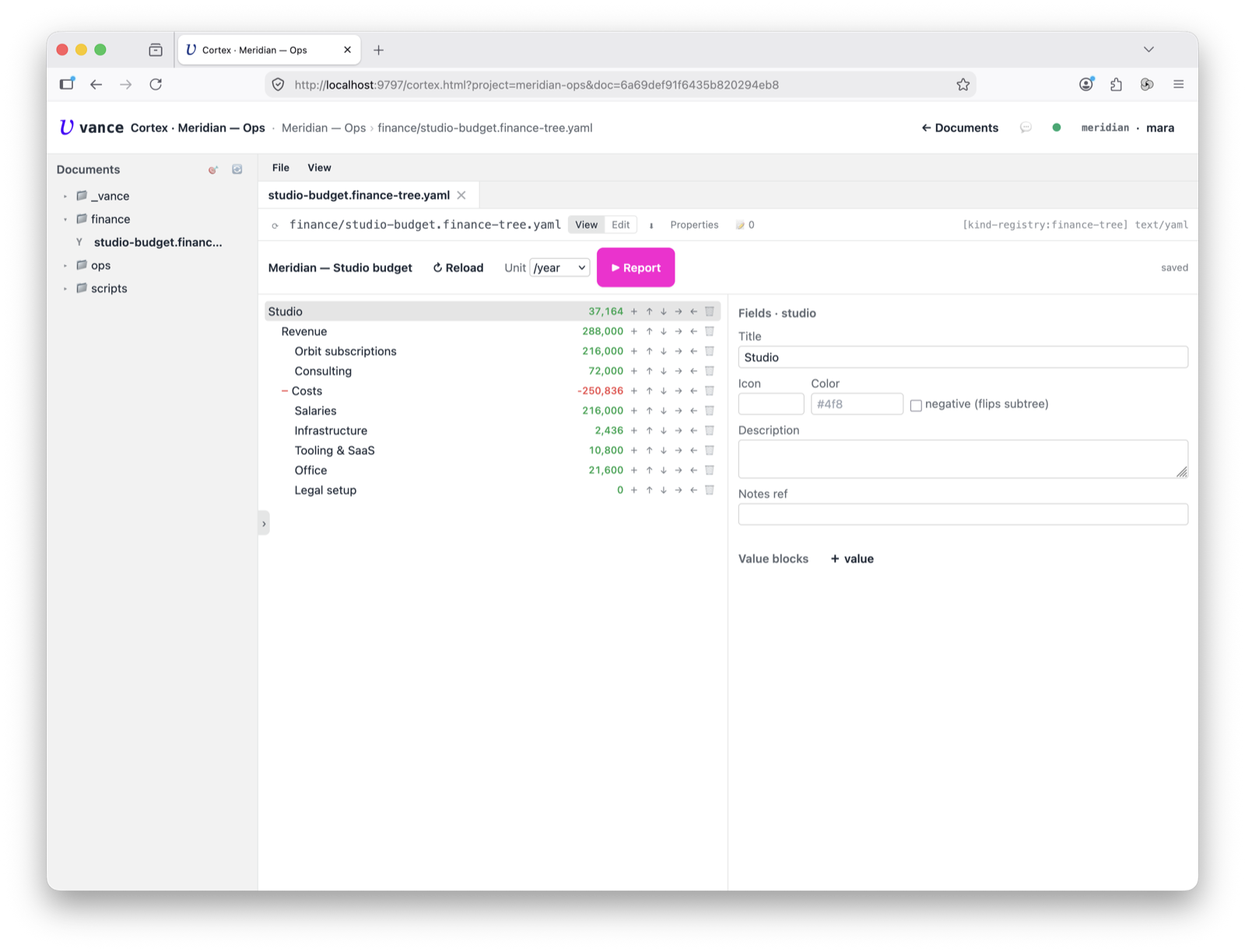
Task: Expand the scripts folder
Action: click(x=65, y=289)
